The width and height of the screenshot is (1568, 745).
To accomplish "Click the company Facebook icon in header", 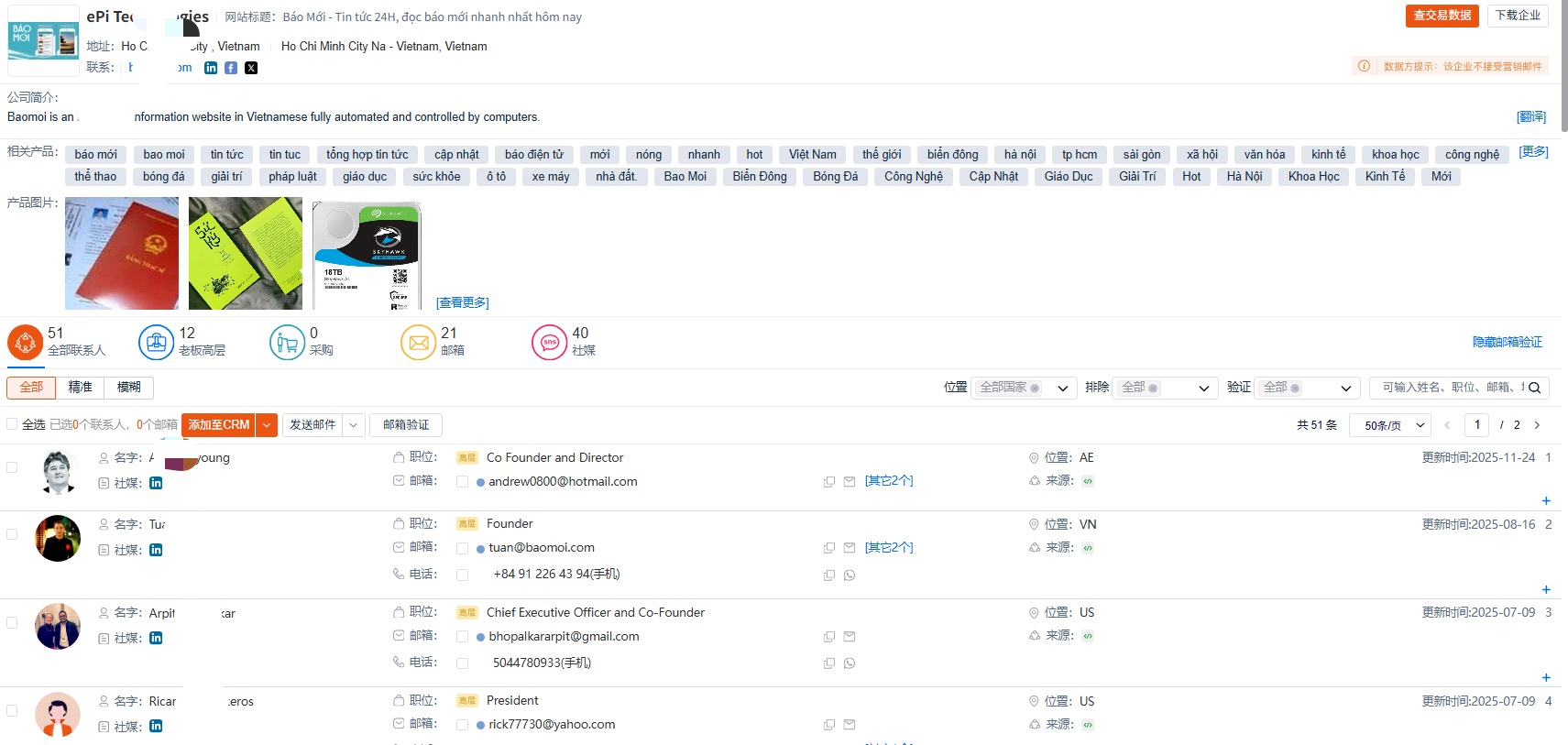I will click(x=231, y=68).
